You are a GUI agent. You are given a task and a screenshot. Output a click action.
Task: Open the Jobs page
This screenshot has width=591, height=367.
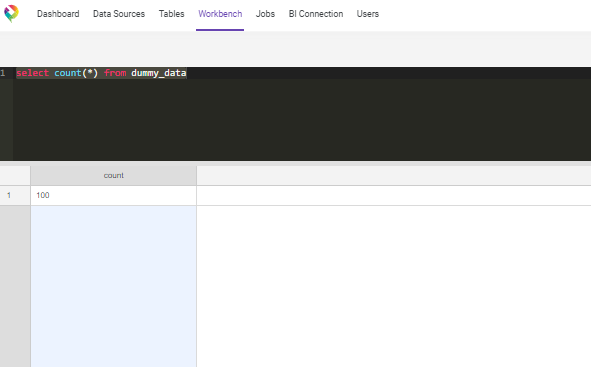(x=265, y=14)
